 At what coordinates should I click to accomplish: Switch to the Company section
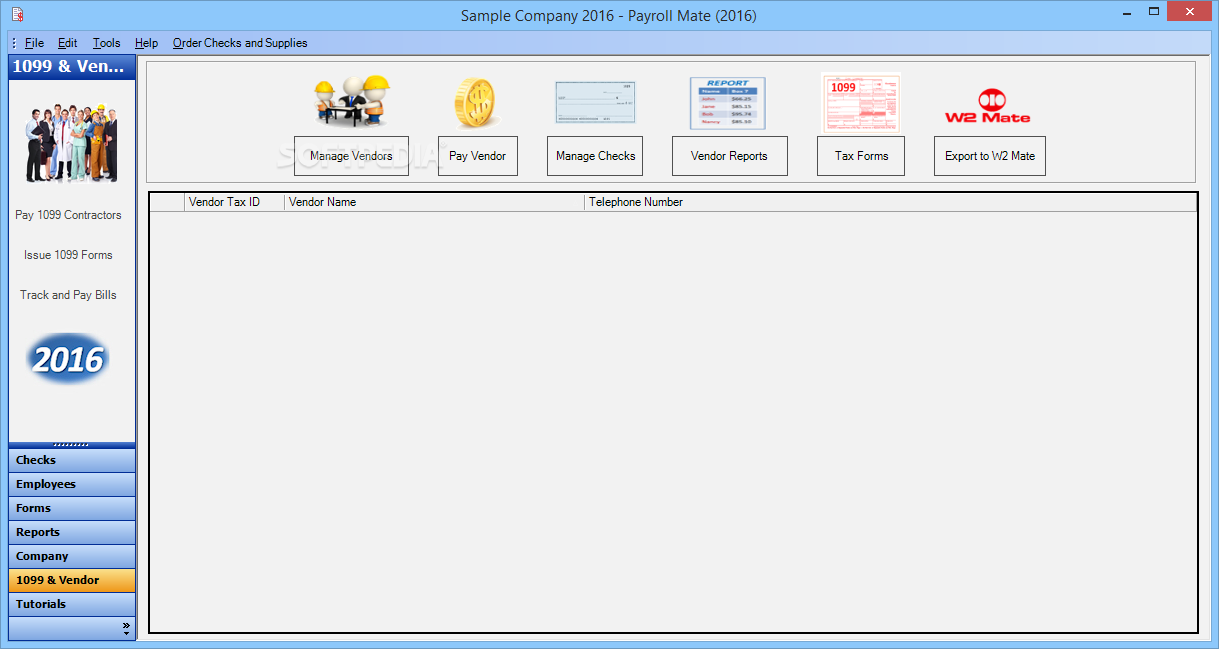pos(72,556)
